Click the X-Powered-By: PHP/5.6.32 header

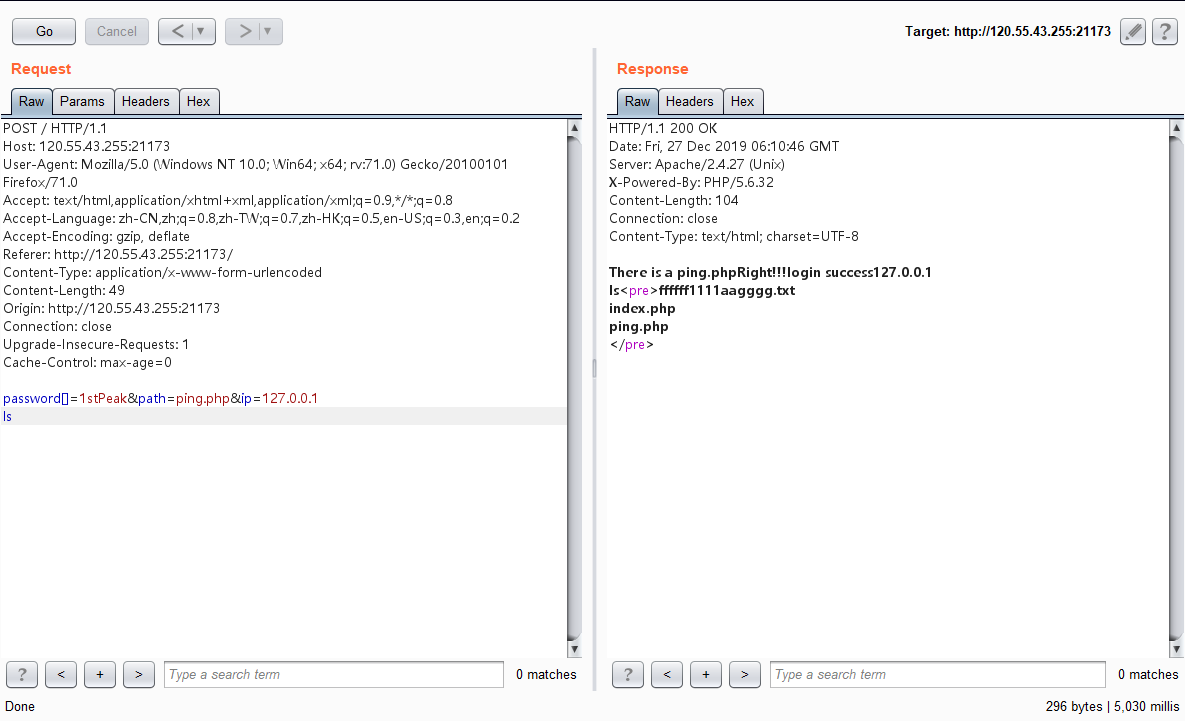[692, 182]
